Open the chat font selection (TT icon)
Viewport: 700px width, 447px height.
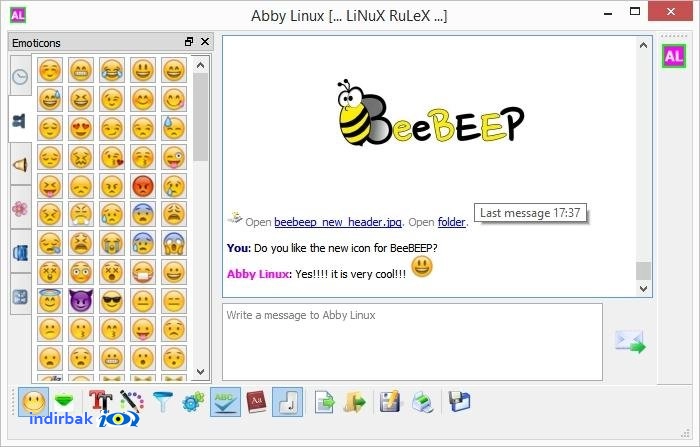point(100,400)
